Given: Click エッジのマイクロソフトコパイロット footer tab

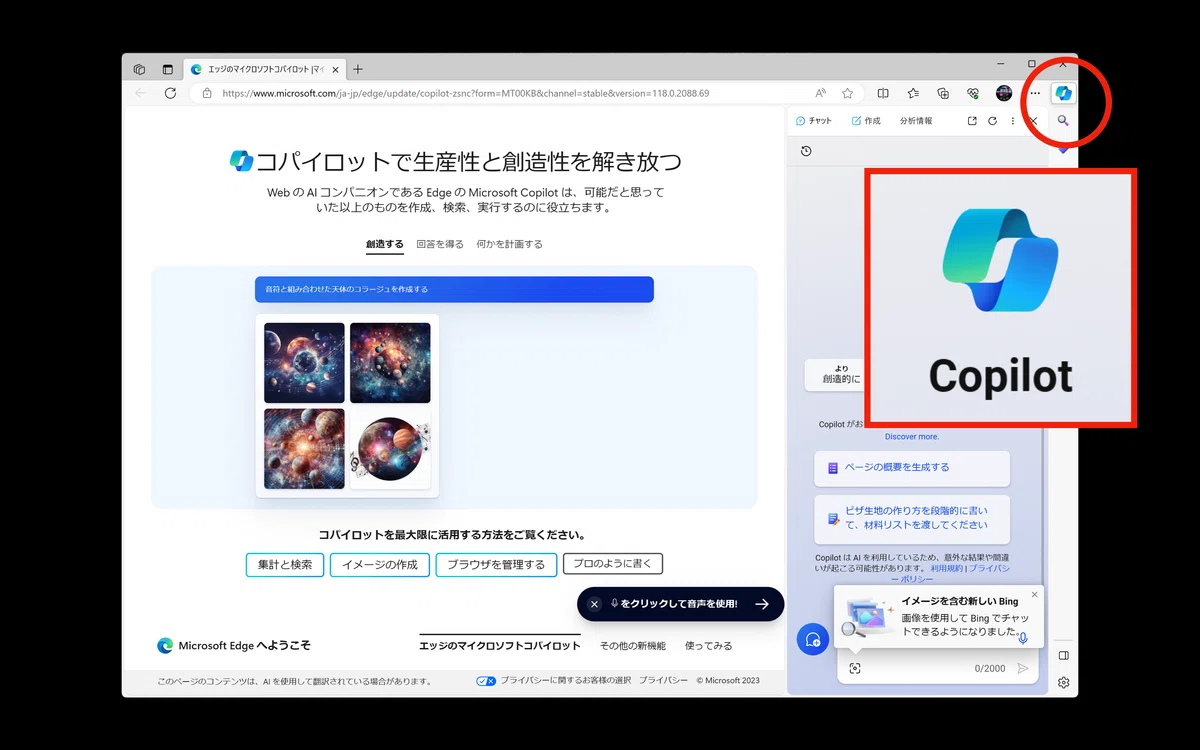Looking at the screenshot, I should 500,645.
